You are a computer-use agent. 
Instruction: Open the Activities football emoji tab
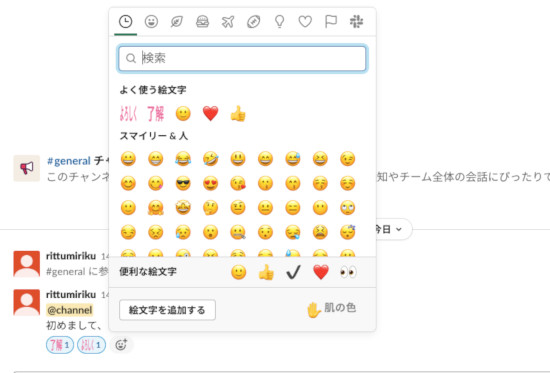click(x=254, y=22)
